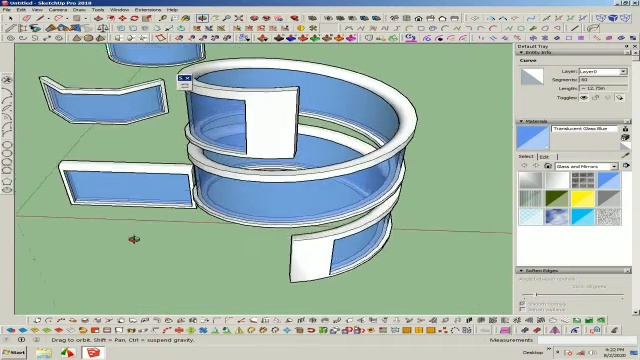Viewport: 640px width, 360px height.
Task: Choose the Rectangle shape tool
Action: pyautogui.click(x=76, y=18)
